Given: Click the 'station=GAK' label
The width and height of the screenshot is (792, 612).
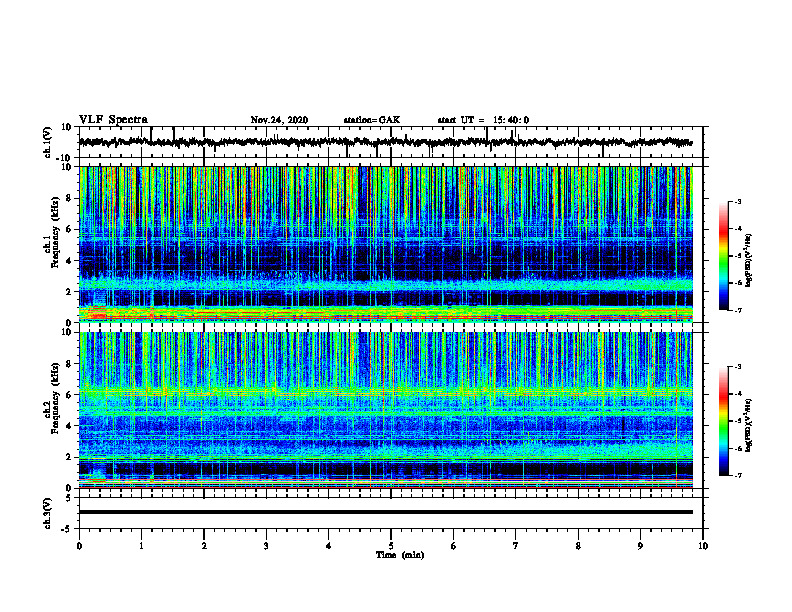Looking at the screenshot, I should [372, 120].
